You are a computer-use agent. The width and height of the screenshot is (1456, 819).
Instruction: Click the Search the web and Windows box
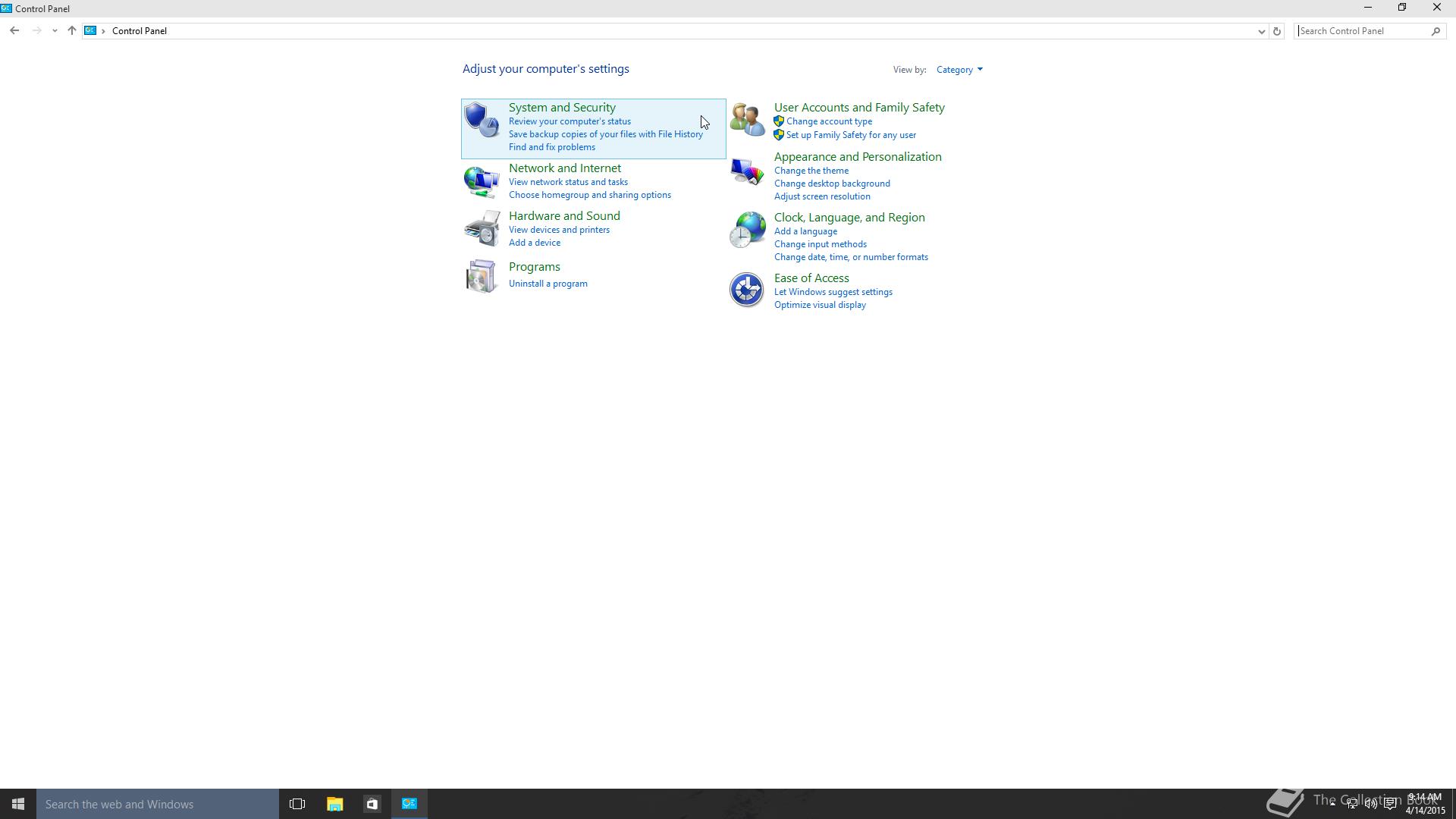(158, 804)
